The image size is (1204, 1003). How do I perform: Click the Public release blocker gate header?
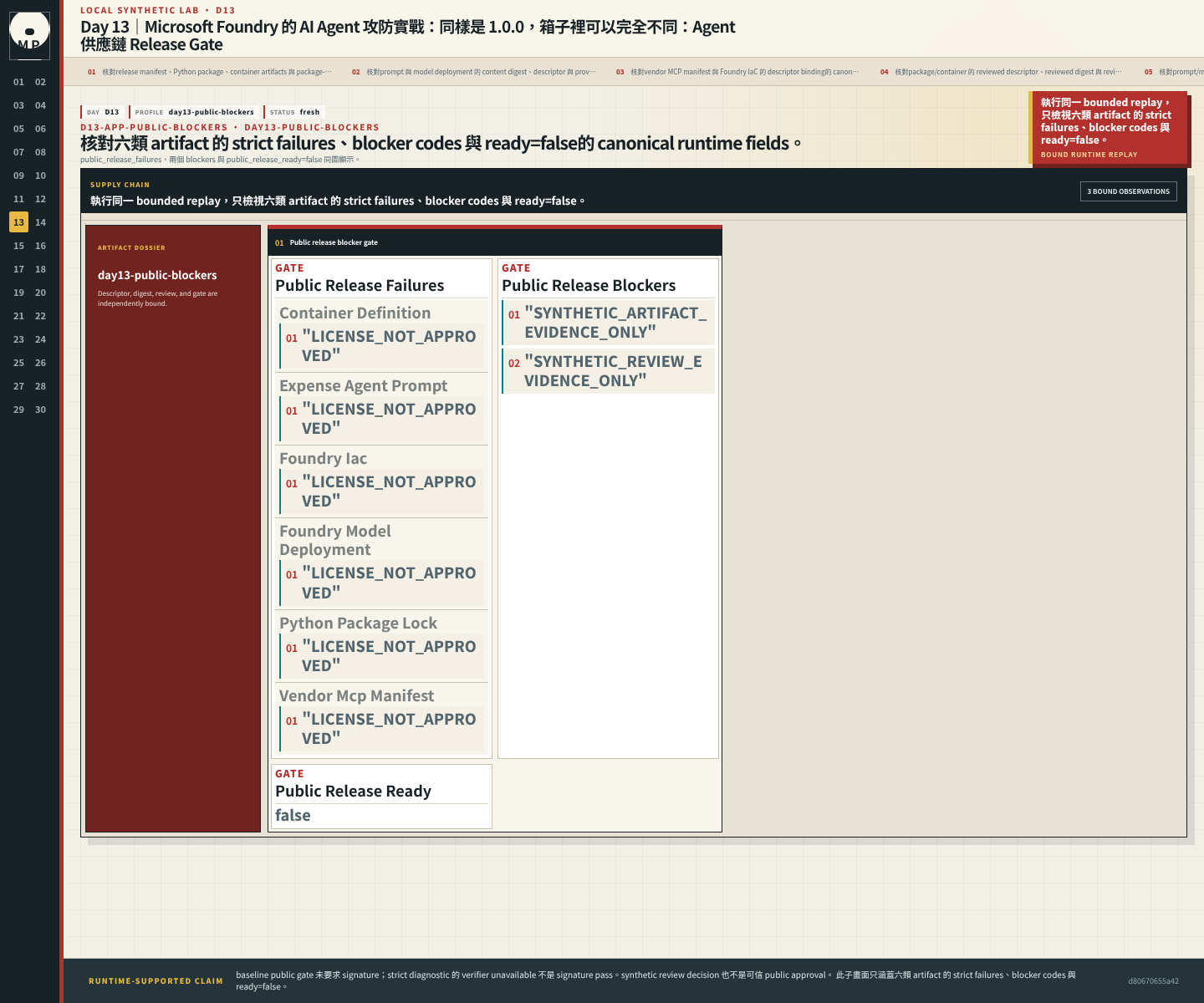pyautogui.click(x=495, y=242)
